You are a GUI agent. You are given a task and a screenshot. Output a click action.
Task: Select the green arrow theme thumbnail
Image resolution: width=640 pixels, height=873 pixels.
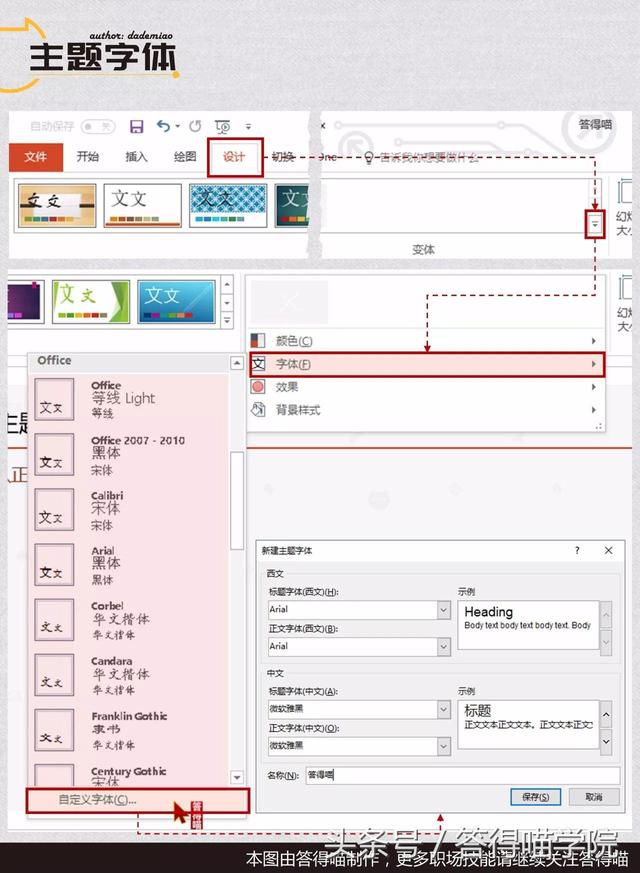(91, 302)
